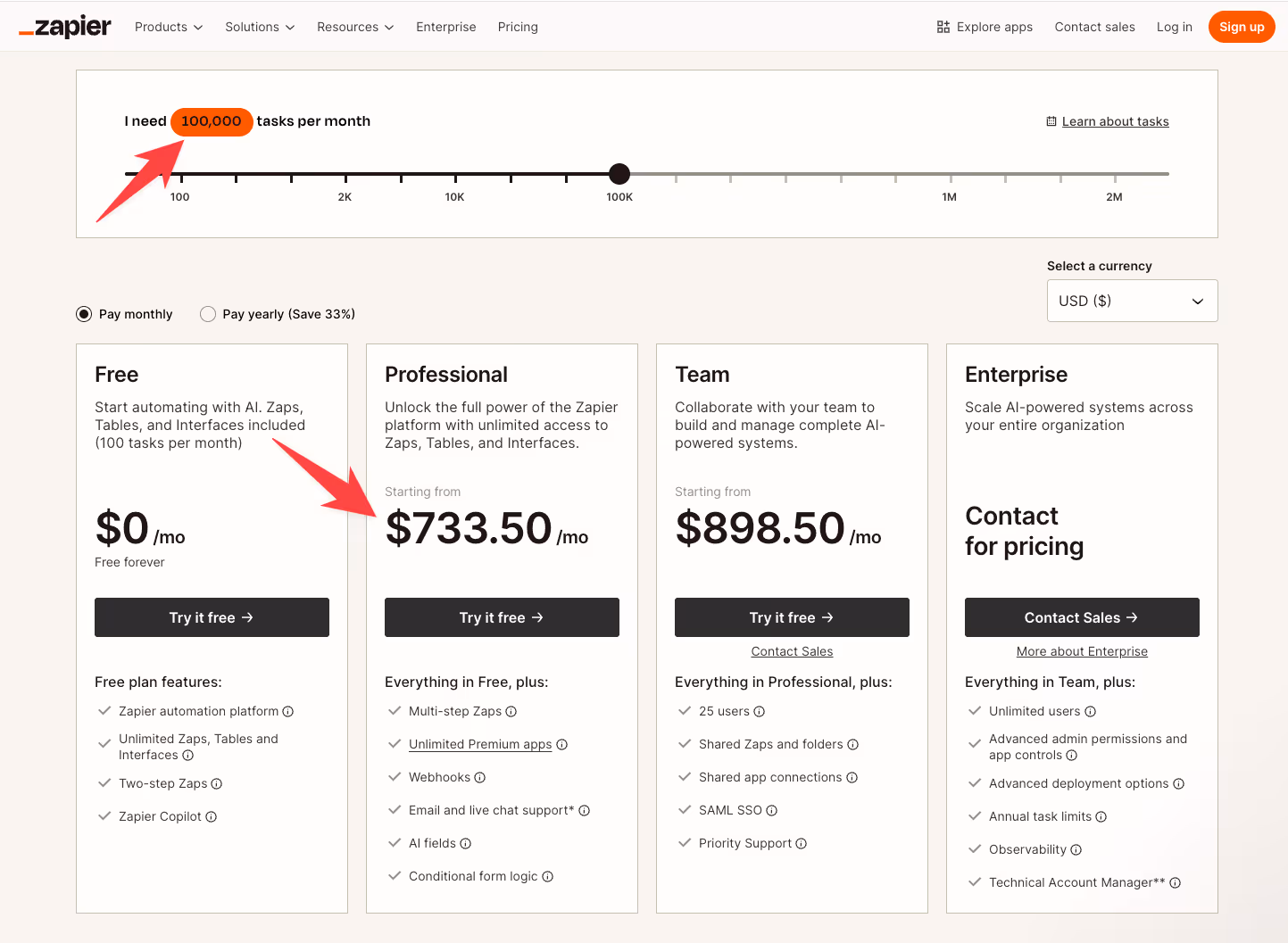Click the Professional plan heading
1288x943 pixels.
[x=446, y=375]
